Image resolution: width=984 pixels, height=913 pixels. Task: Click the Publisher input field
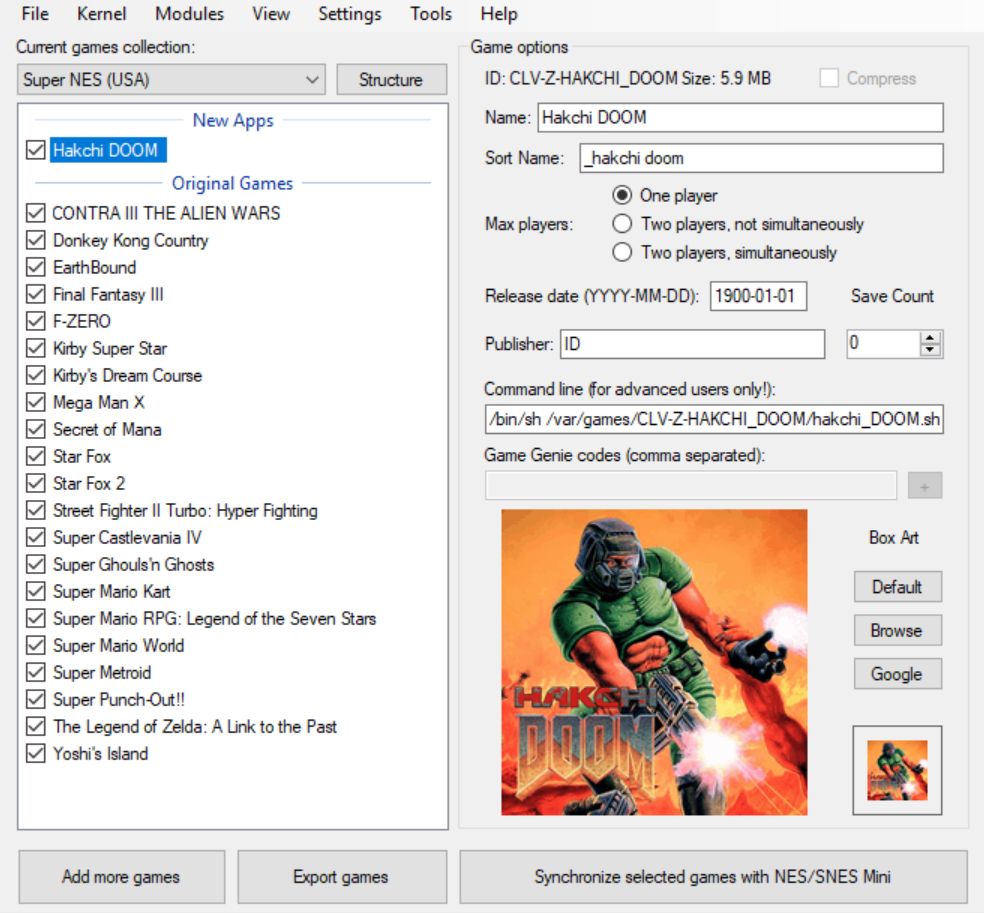[x=692, y=344]
